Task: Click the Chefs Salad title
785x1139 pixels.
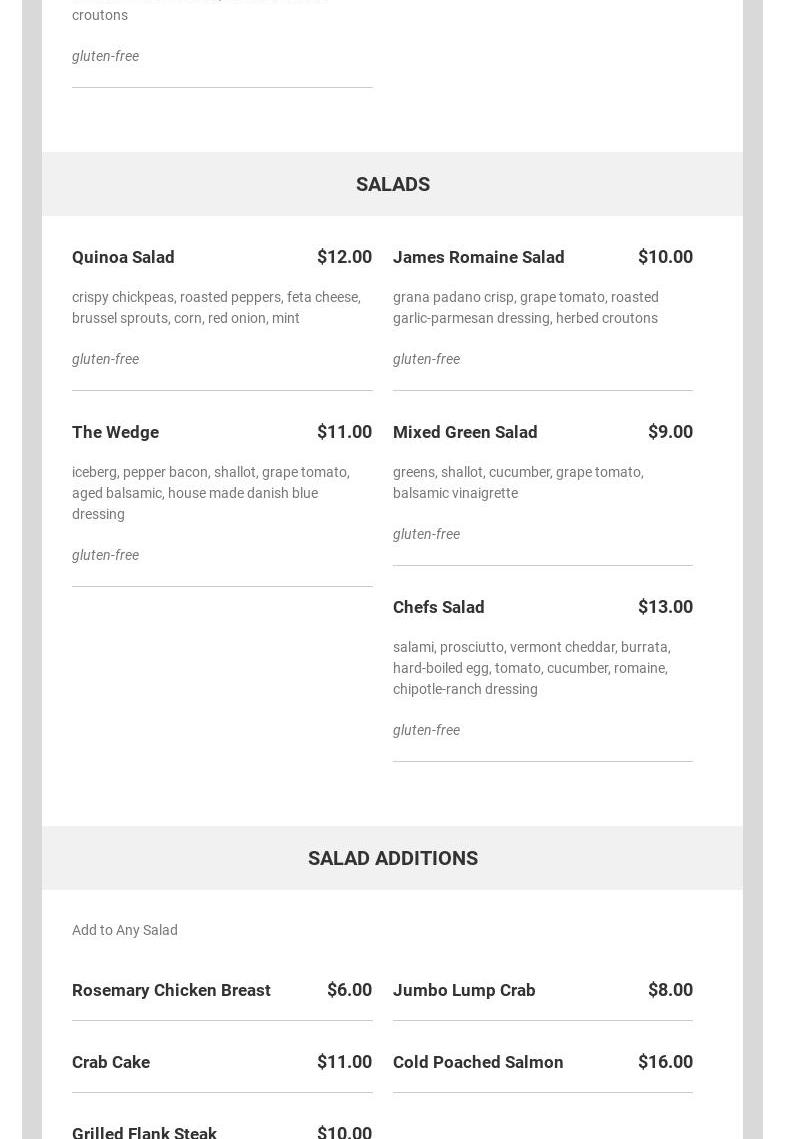Action: (438, 607)
